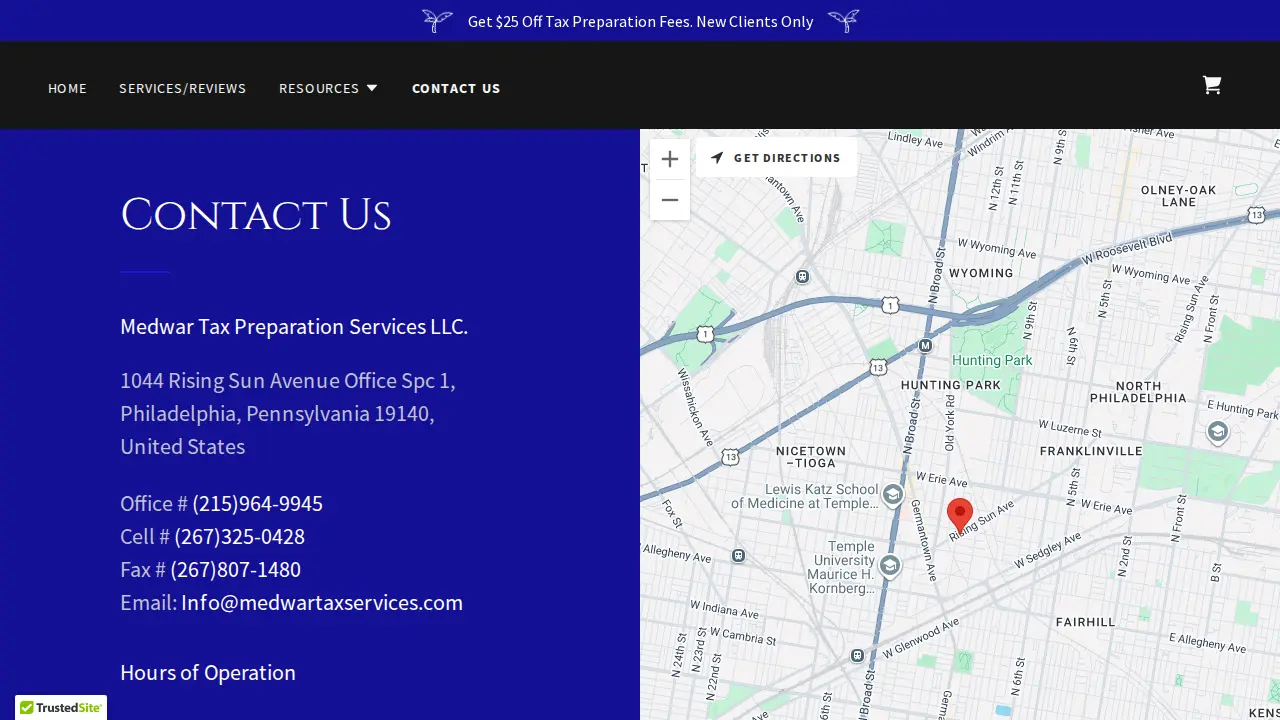This screenshot has height=720, width=1280.
Task: Zoom out on the map
Action: (x=670, y=200)
